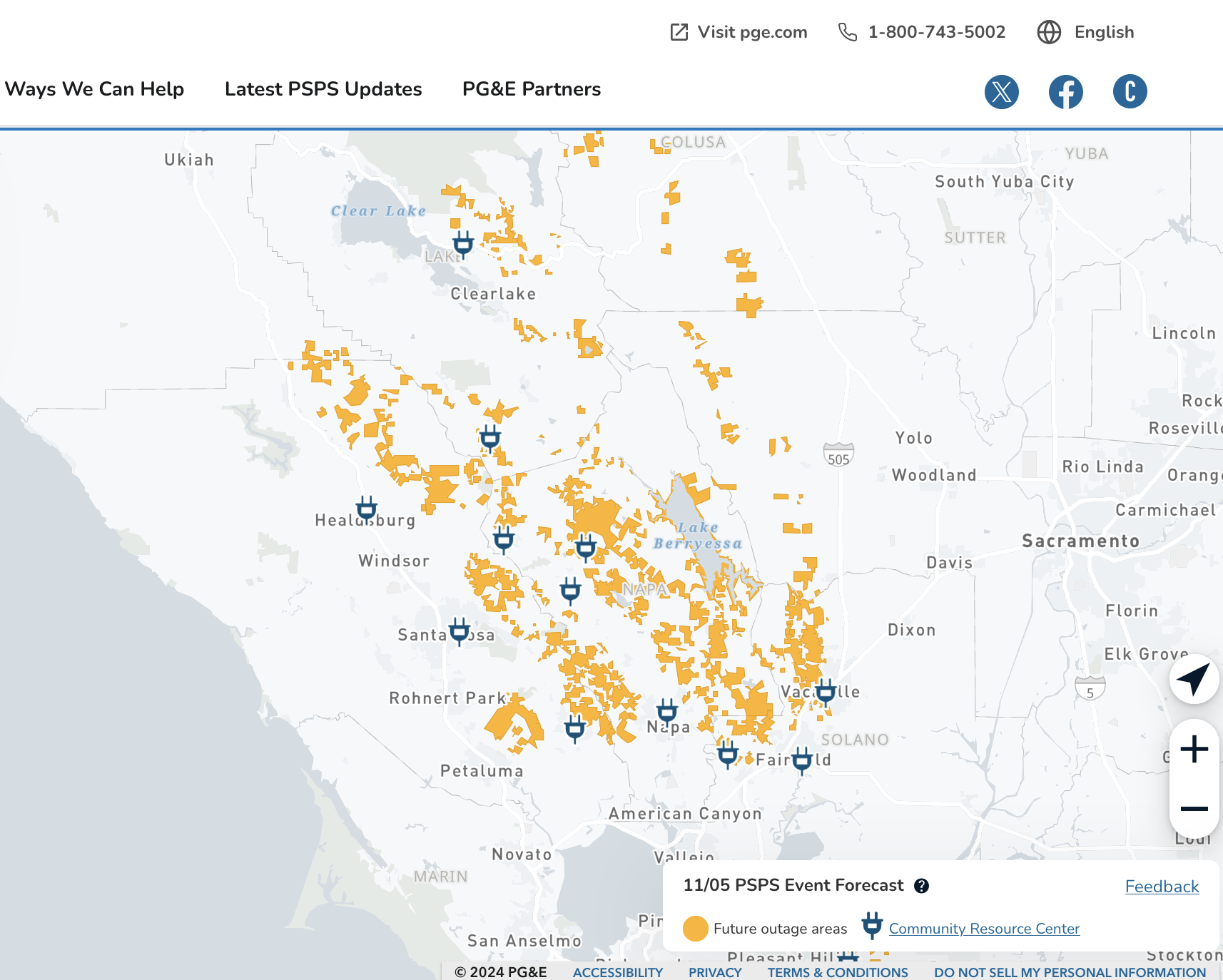Click the 11/05 PSPS Event Forecast heading
This screenshot has width=1223, height=980.
(793, 885)
